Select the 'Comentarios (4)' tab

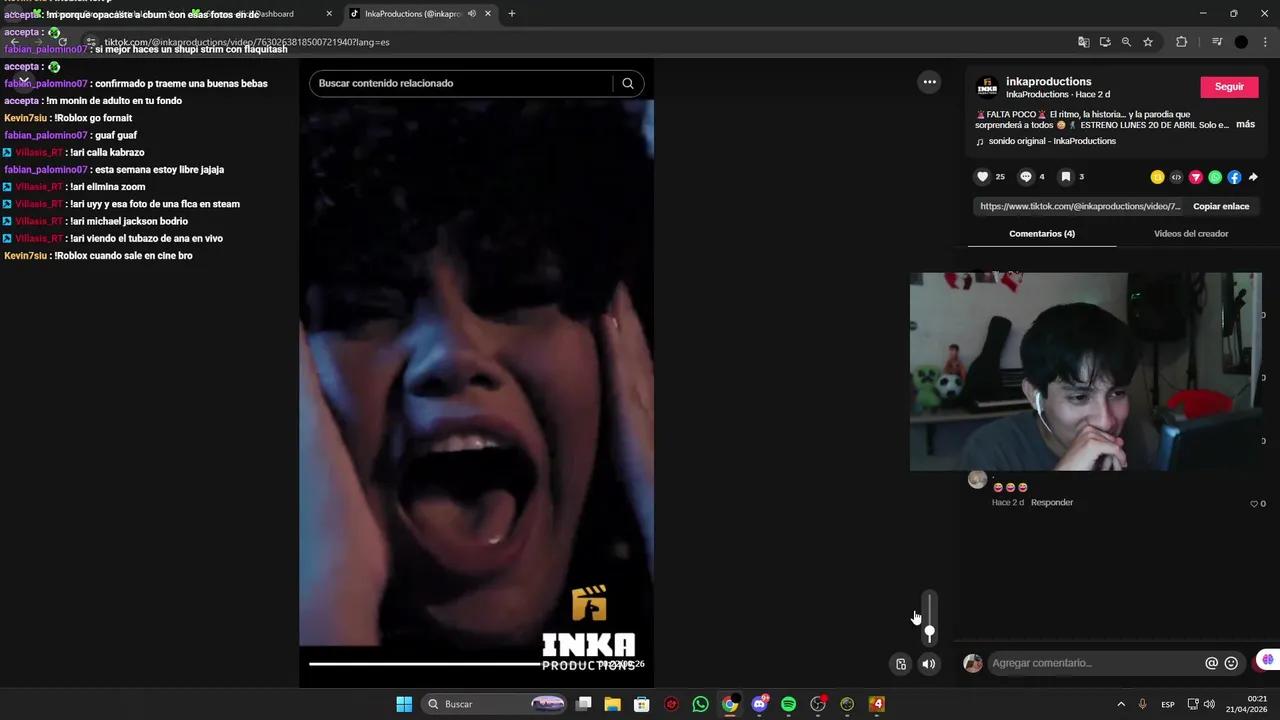click(x=1042, y=233)
